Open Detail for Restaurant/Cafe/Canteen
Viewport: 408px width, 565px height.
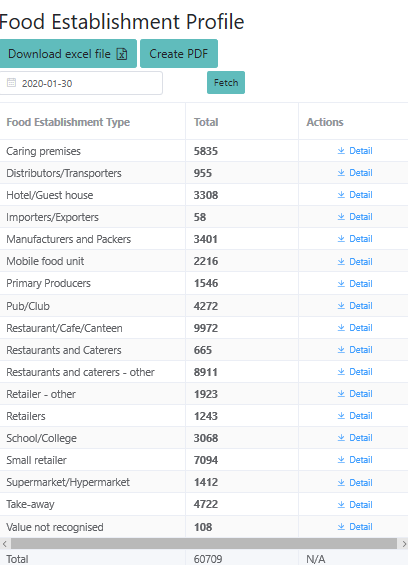[x=355, y=328]
